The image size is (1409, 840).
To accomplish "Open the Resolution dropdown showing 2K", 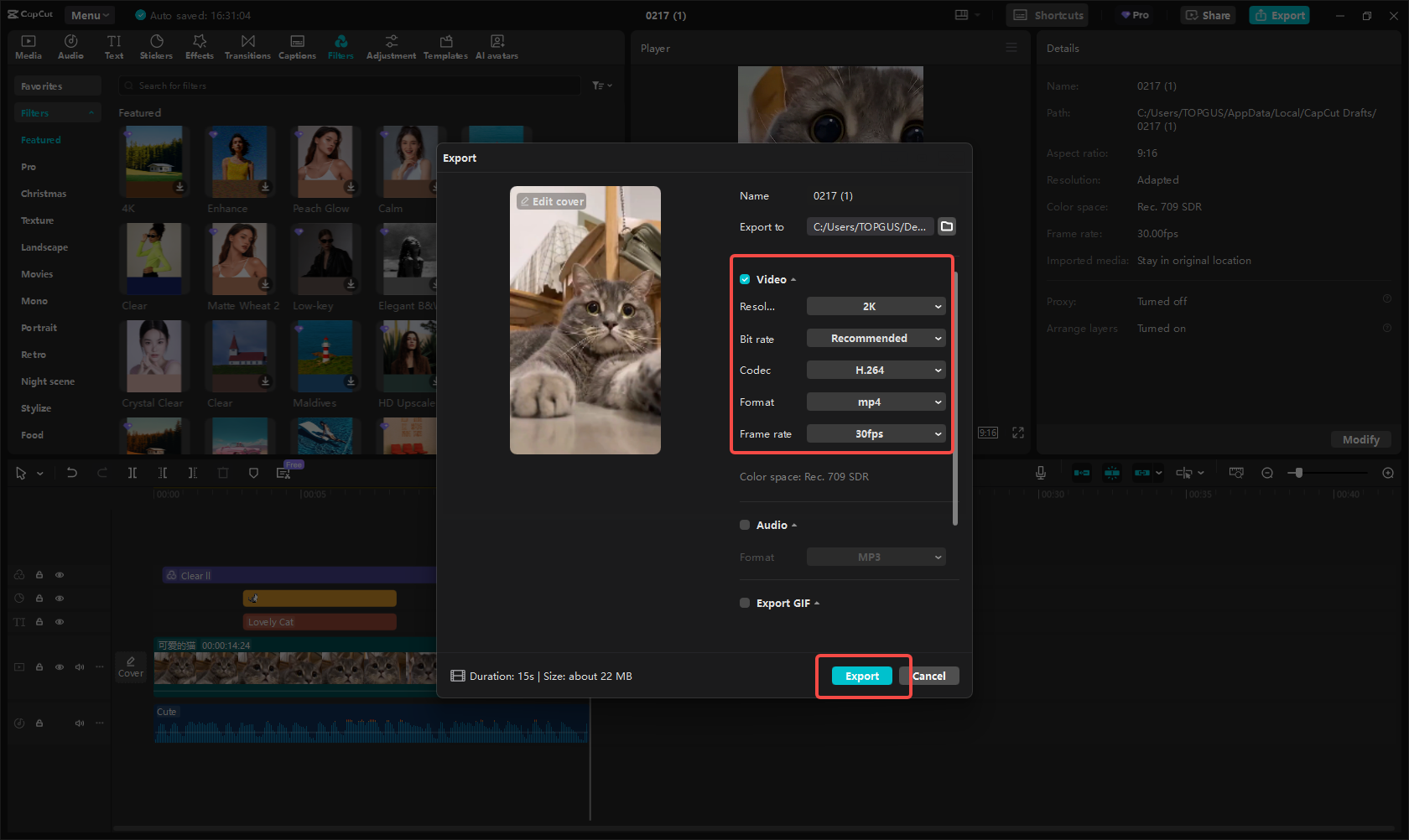I will (x=876, y=307).
